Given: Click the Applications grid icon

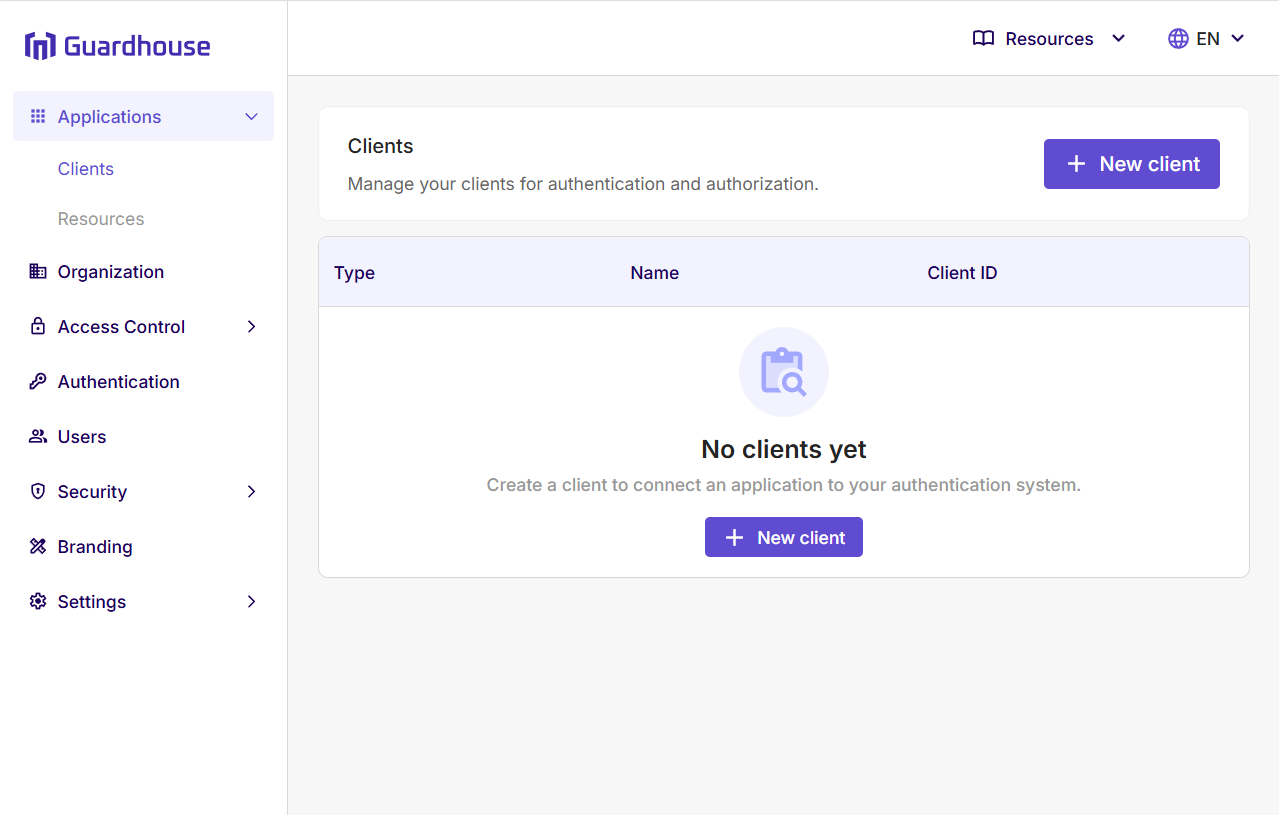Looking at the screenshot, I should 37,116.
